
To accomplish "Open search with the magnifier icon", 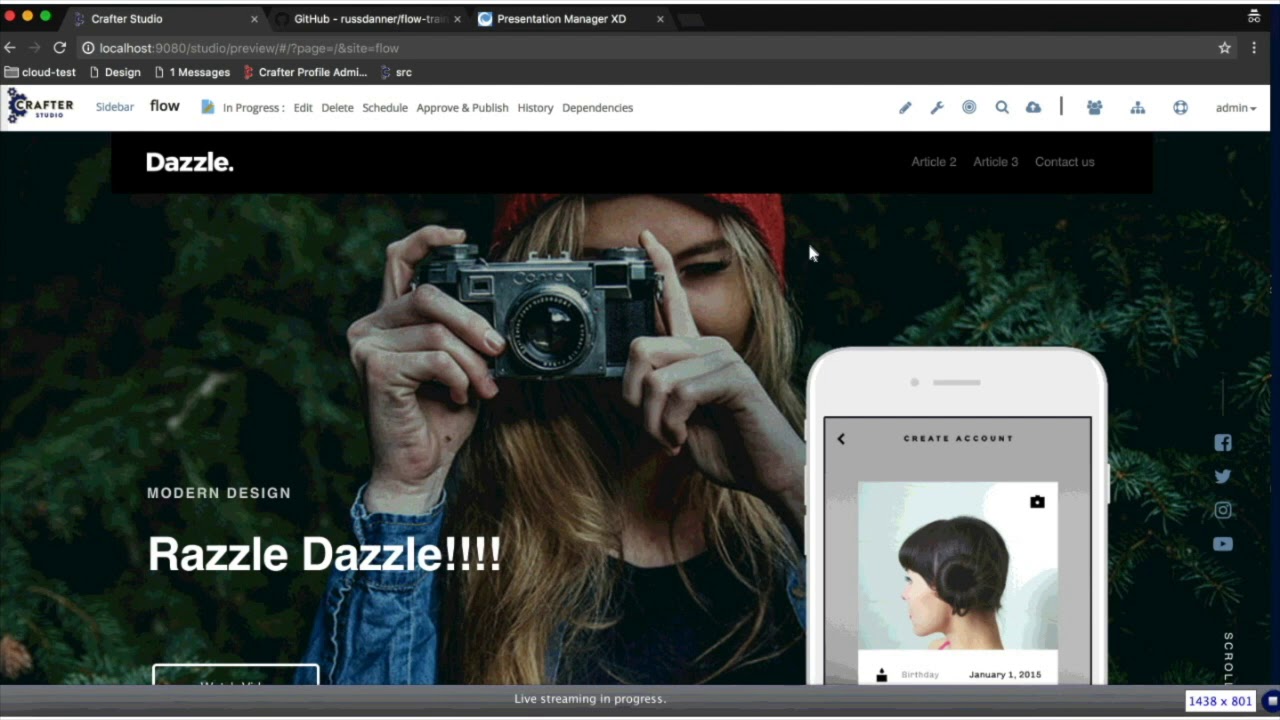I will click(1001, 107).
